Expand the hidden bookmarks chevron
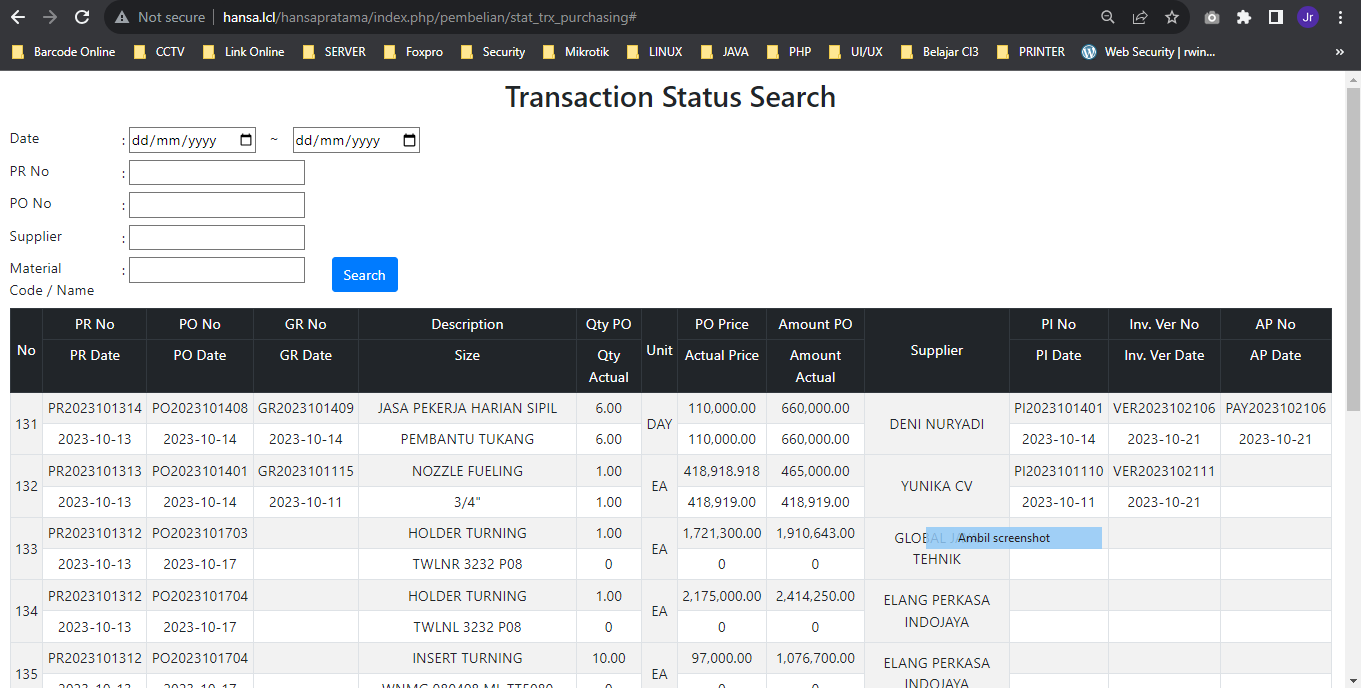 tap(1340, 52)
